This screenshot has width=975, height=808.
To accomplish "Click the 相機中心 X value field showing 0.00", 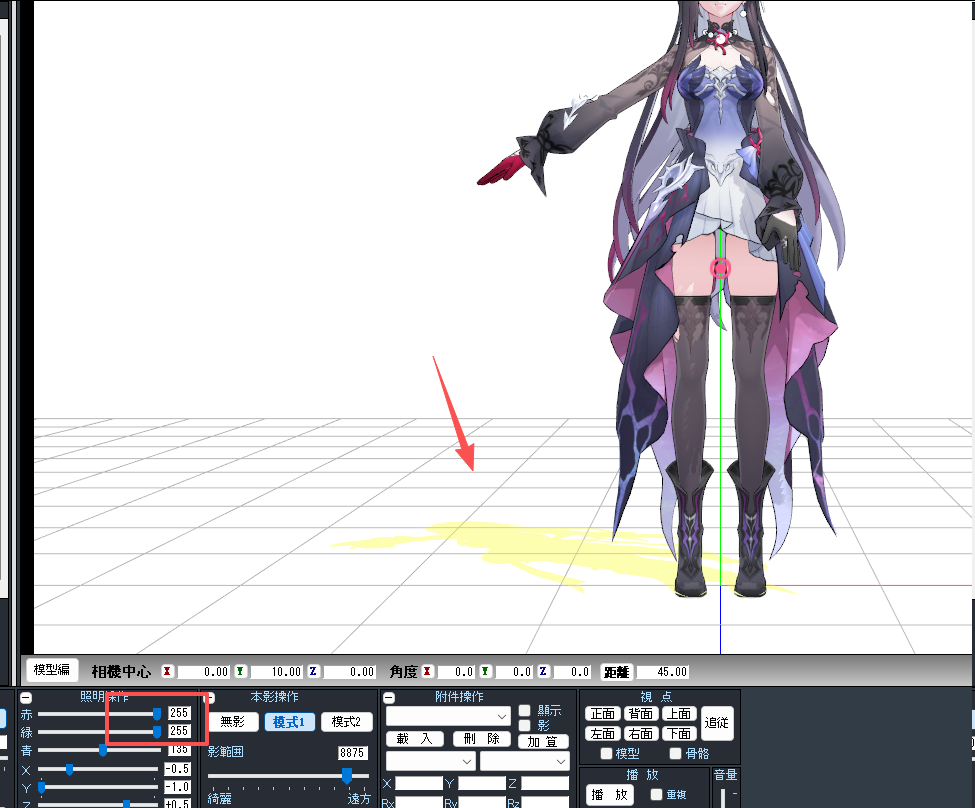I will [204, 672].
